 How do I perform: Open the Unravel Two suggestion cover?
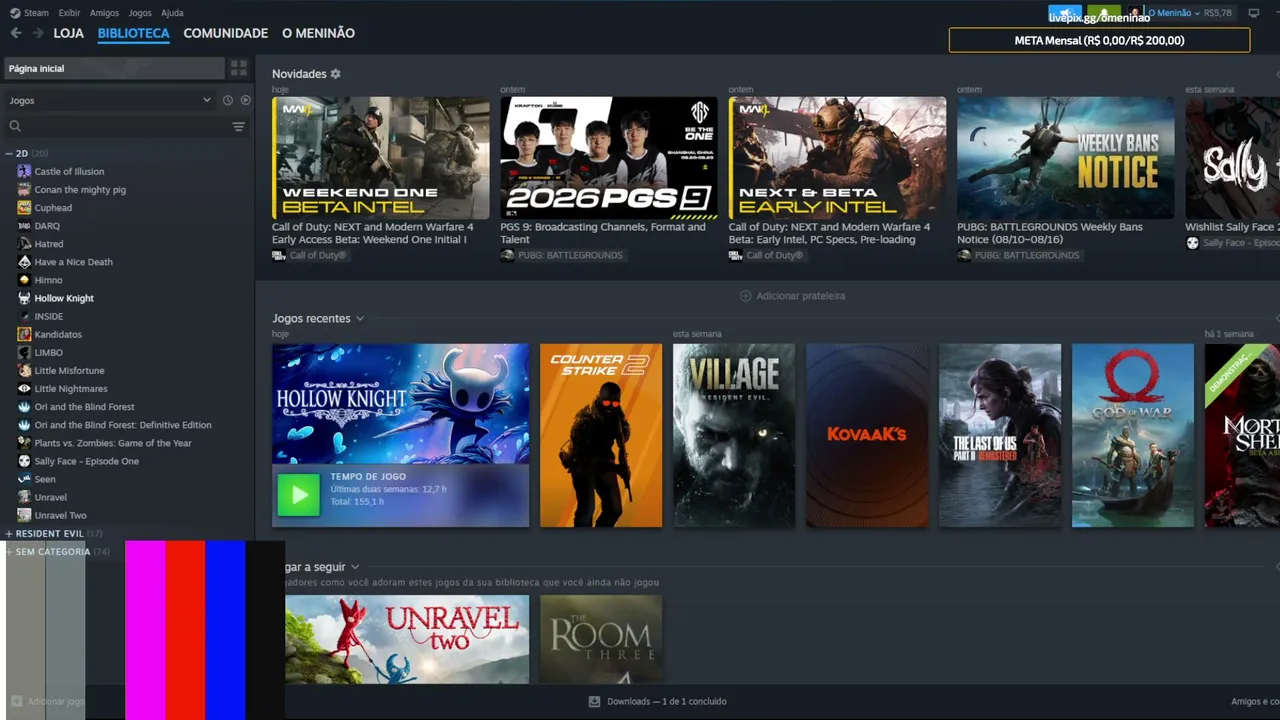(x=407, y=640)
